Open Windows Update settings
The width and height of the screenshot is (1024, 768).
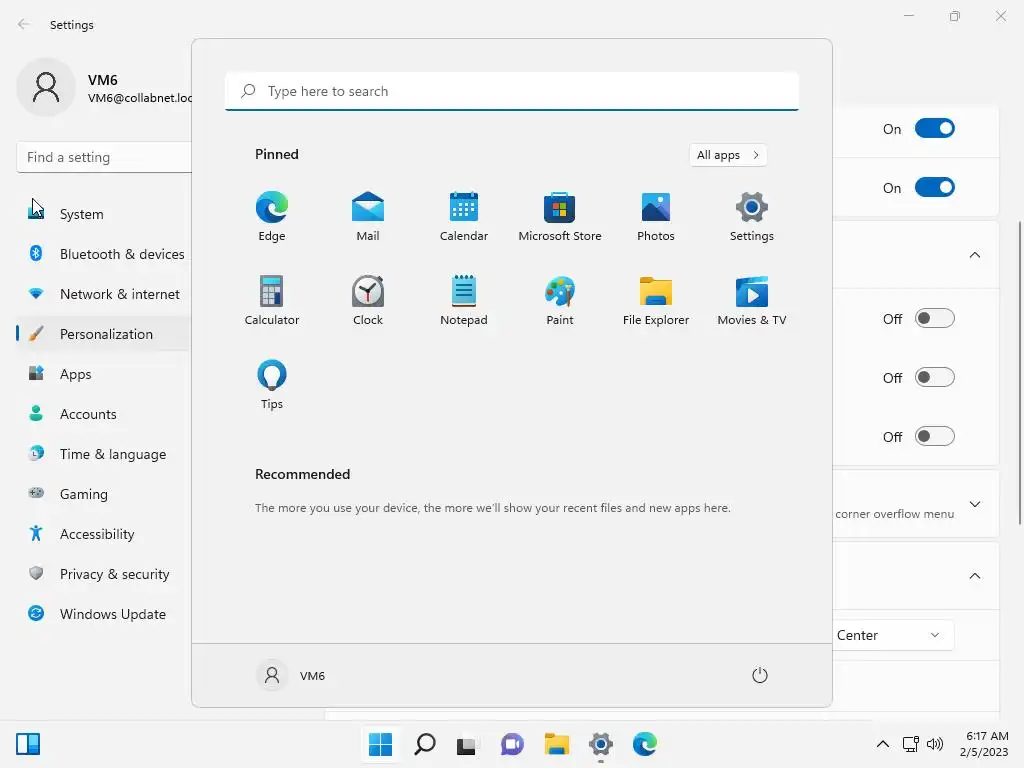[103, 614]
